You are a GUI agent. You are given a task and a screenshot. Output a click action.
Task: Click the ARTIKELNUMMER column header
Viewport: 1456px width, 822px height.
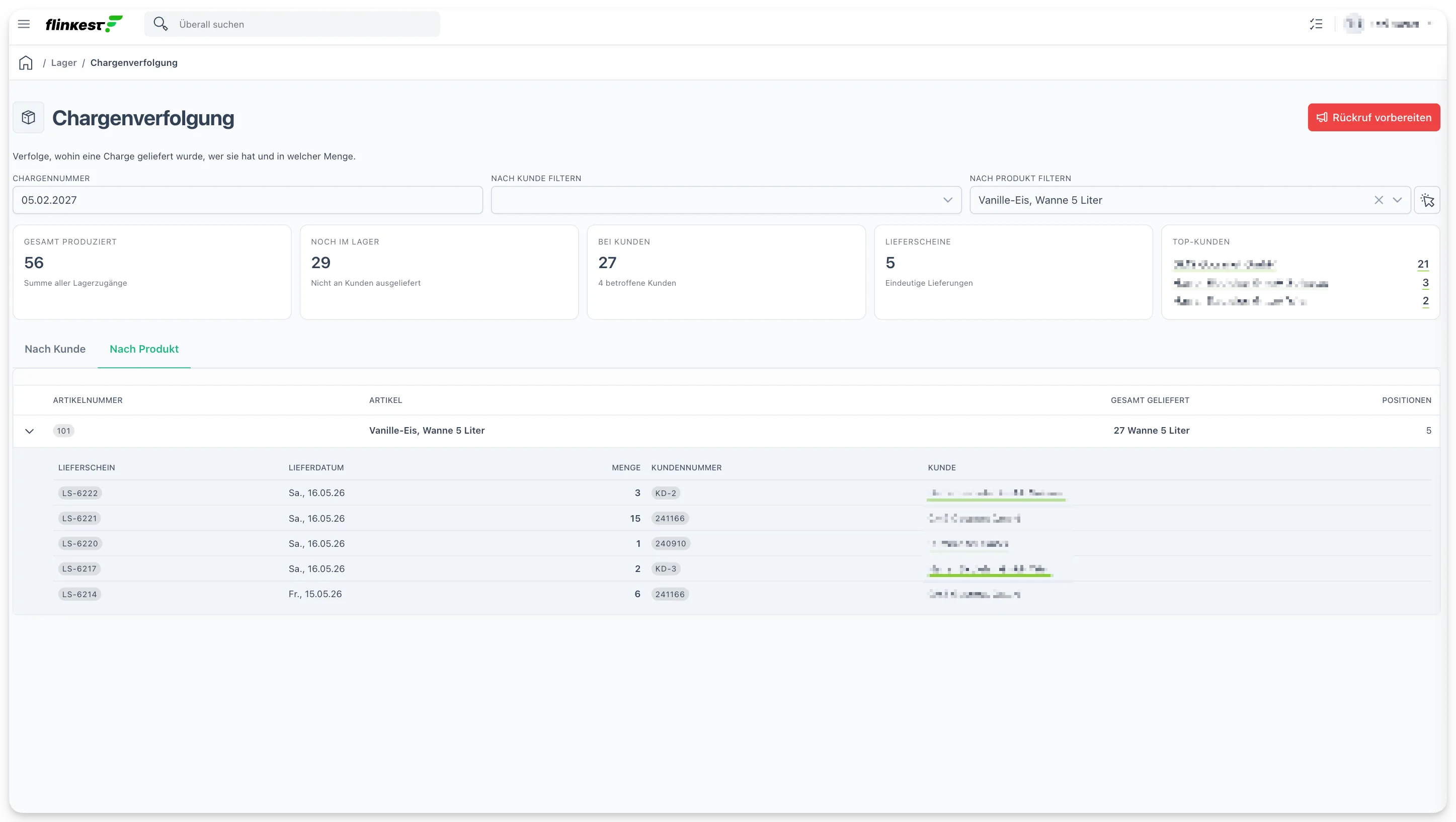(x=88, y=400)
